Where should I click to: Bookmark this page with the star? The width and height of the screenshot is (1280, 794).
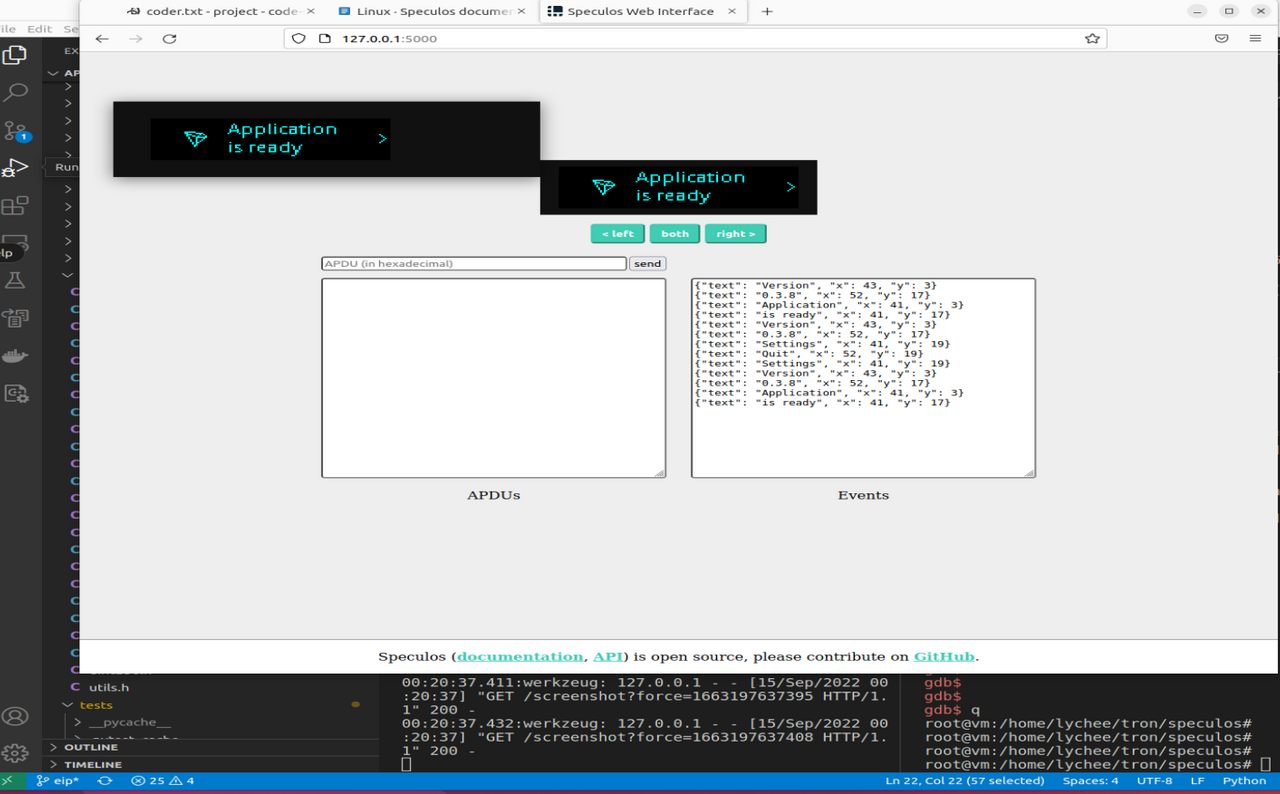tap(1092, 39)
